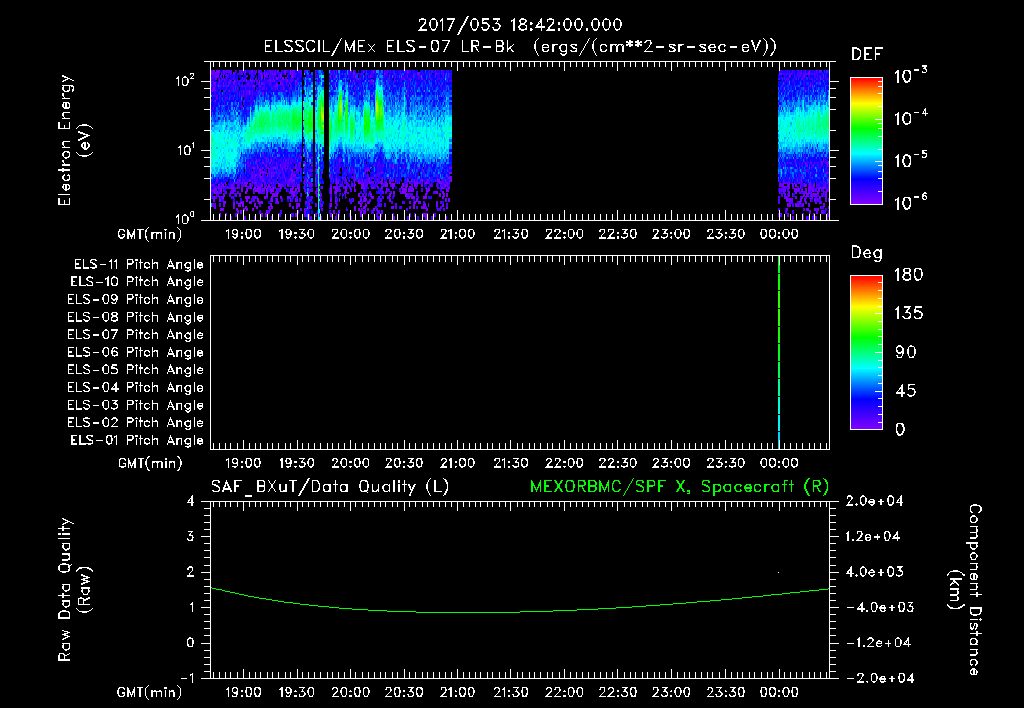Viewport: 1024px width, 708px height.
Task: Click the green MEXORBMC/SPF X, Spacecraft (R) legend
Action: pyautogui.click(x=679, y=487)
